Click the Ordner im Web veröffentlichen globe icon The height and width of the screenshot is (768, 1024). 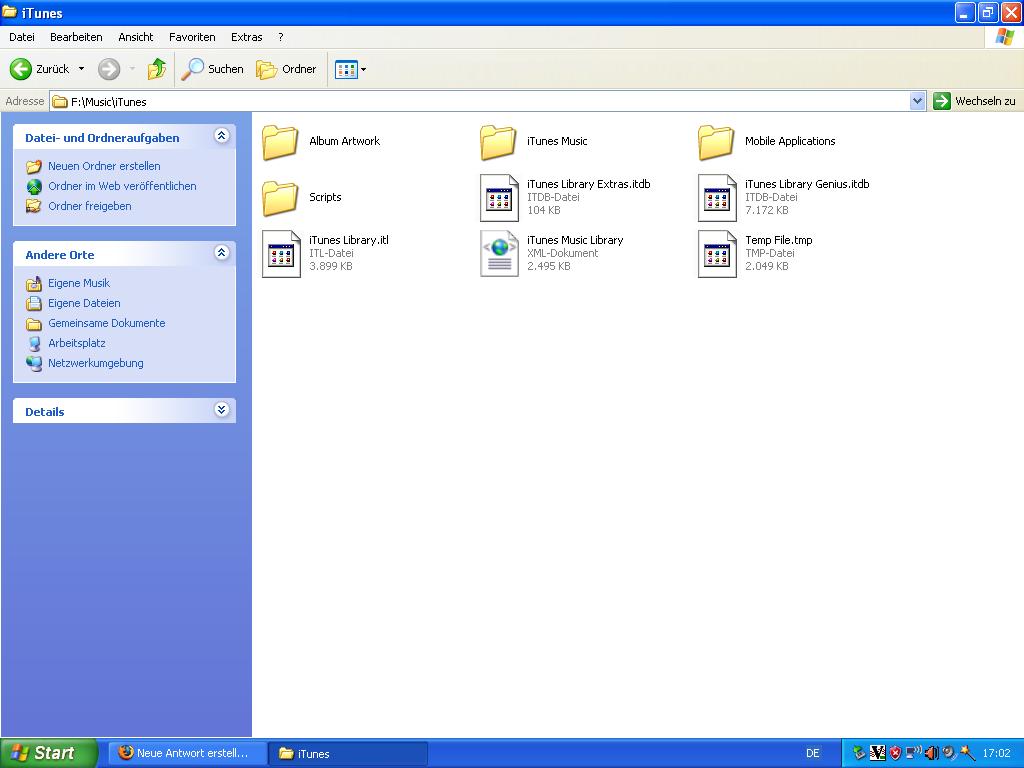point(34,187)
